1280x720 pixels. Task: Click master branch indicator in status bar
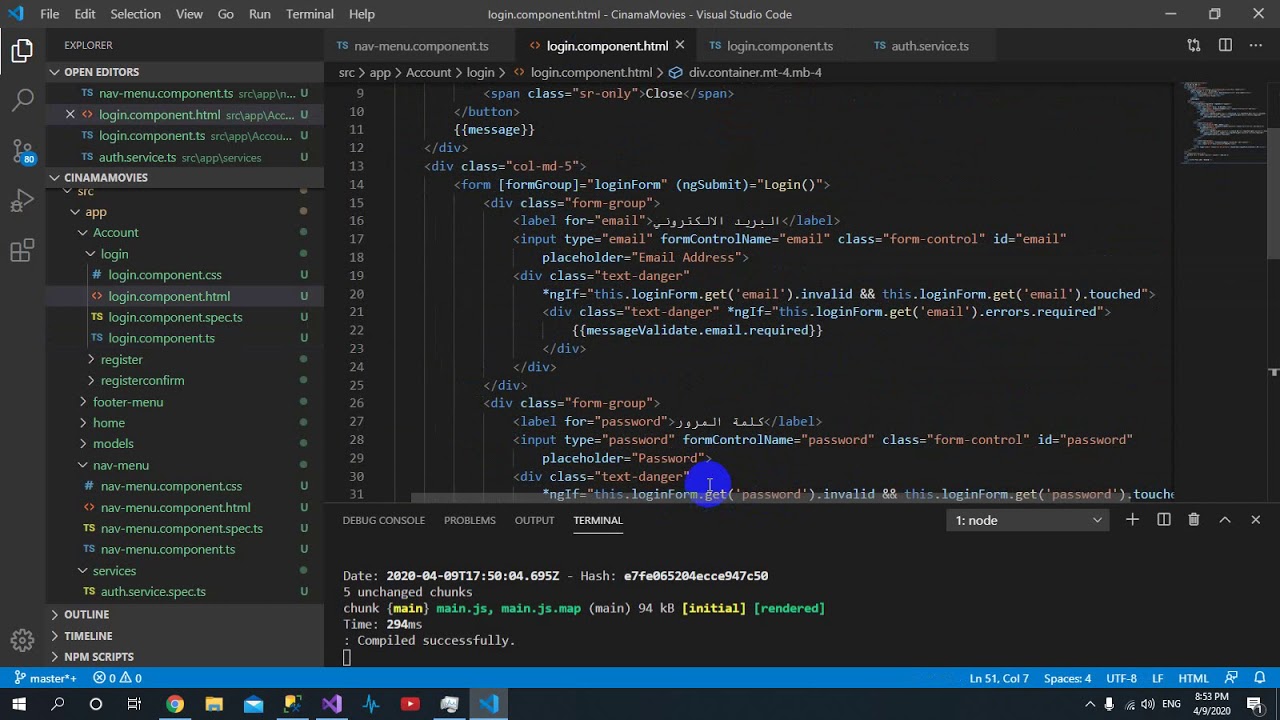(46, 678)
